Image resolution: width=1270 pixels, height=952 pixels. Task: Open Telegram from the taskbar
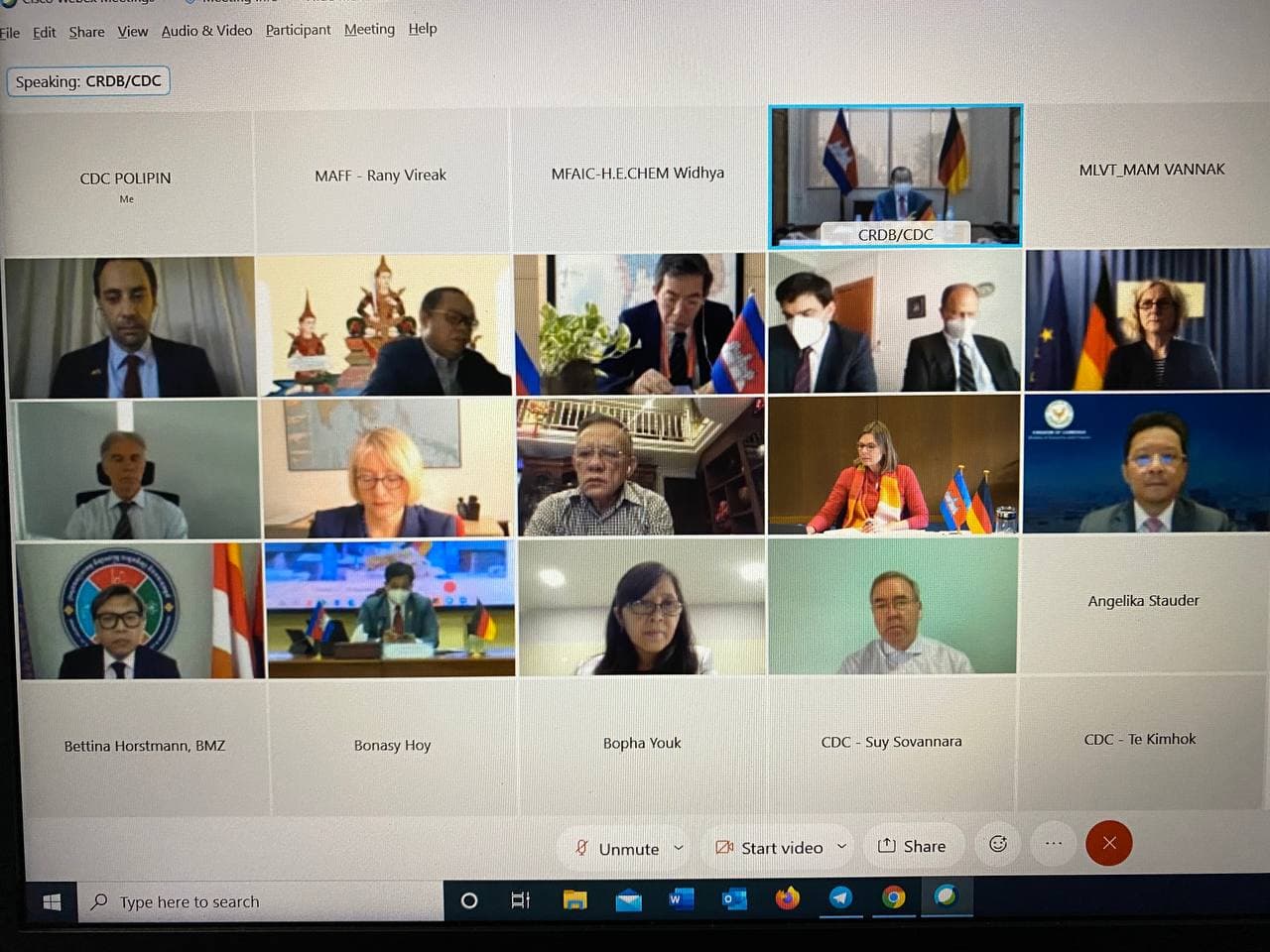(x=840, y=898)
